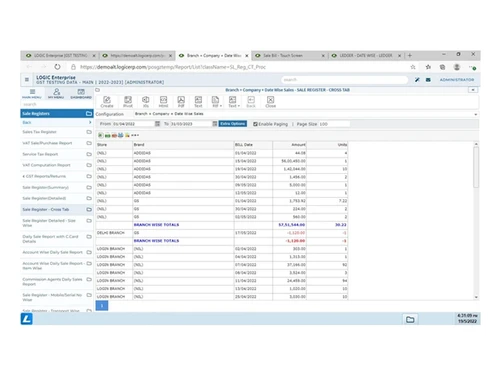Viewport: 500px width, 375px height.
Task: Open the Rtf export dropdown
Action: point(216,102)
